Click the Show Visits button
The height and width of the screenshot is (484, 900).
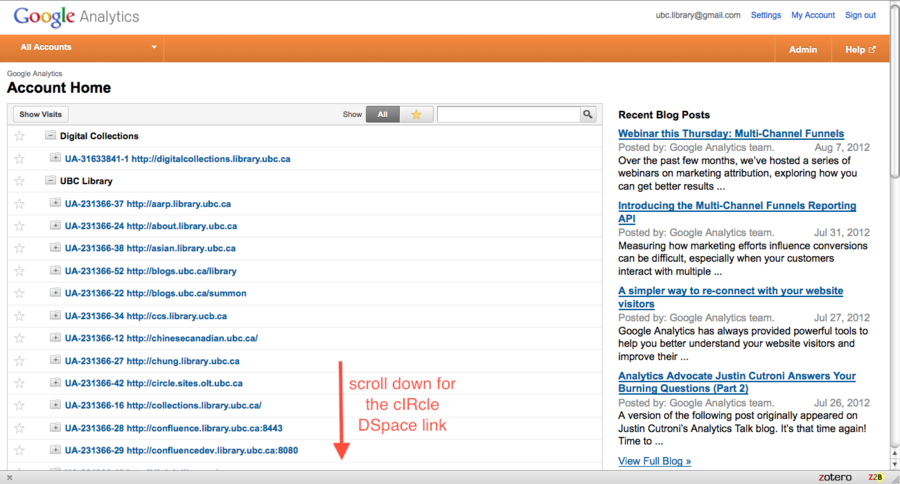click(40, 115)
